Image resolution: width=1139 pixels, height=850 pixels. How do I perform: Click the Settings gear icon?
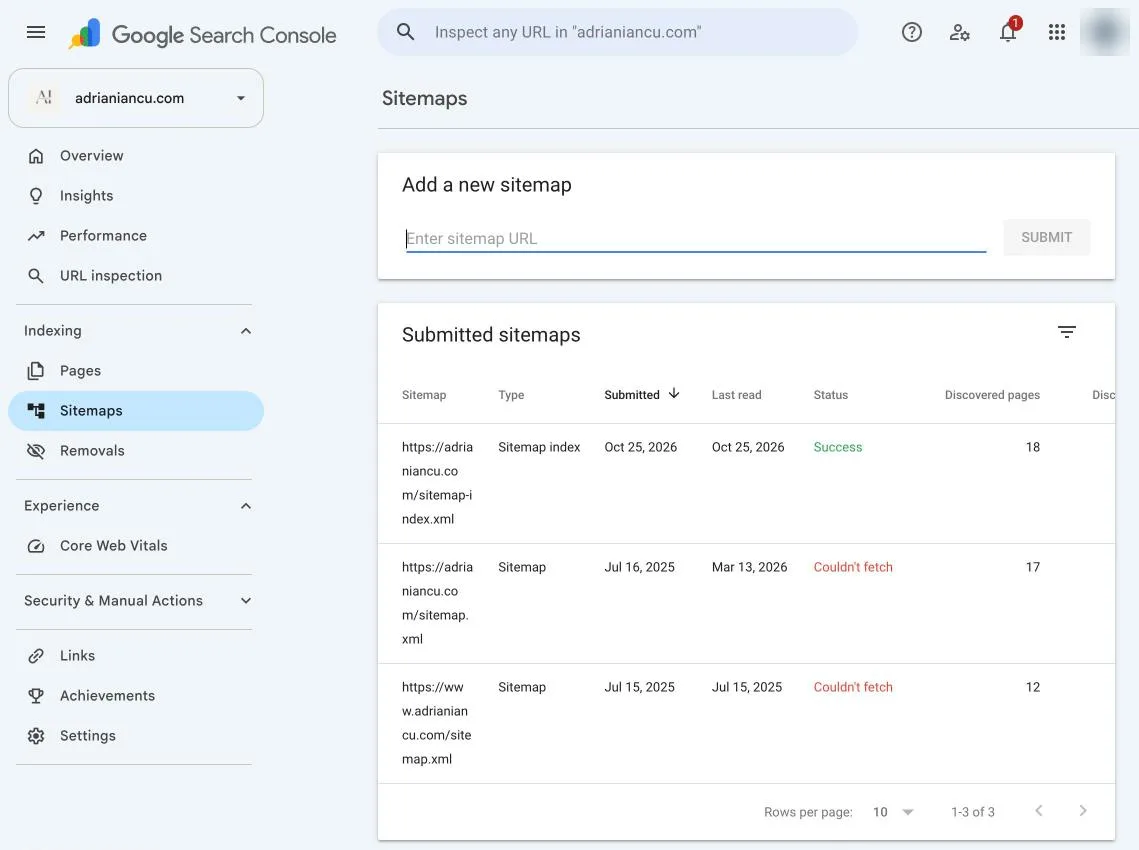(x=36, y=735)
